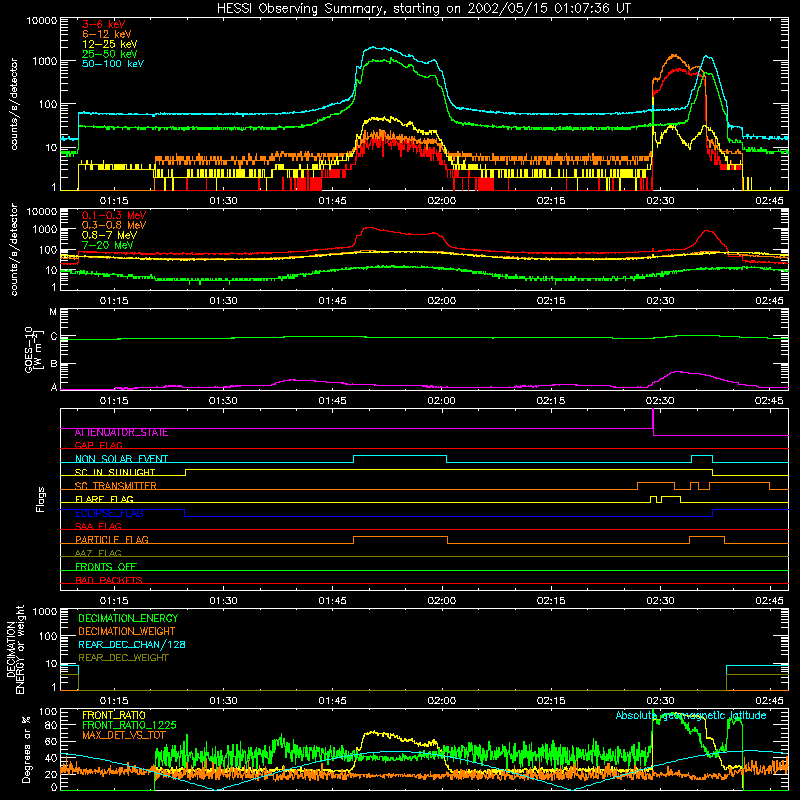Click the 02:30 tick under keV panel
Viewport: 800px width, 800px height.
660,201
